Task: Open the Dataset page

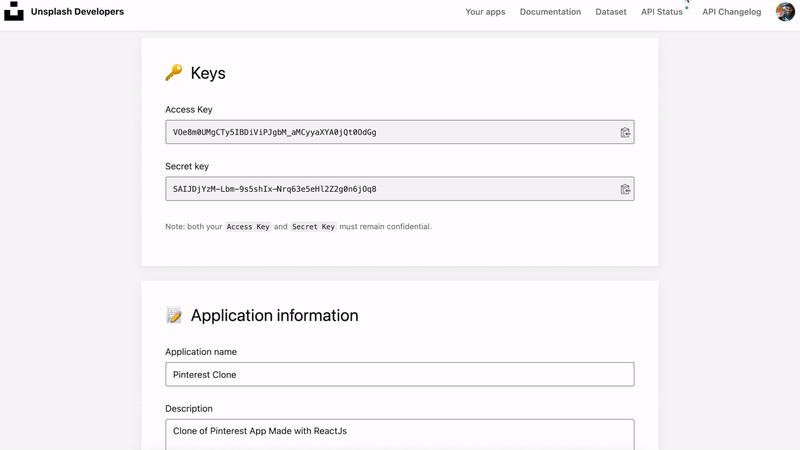Action: click(611, 12)
